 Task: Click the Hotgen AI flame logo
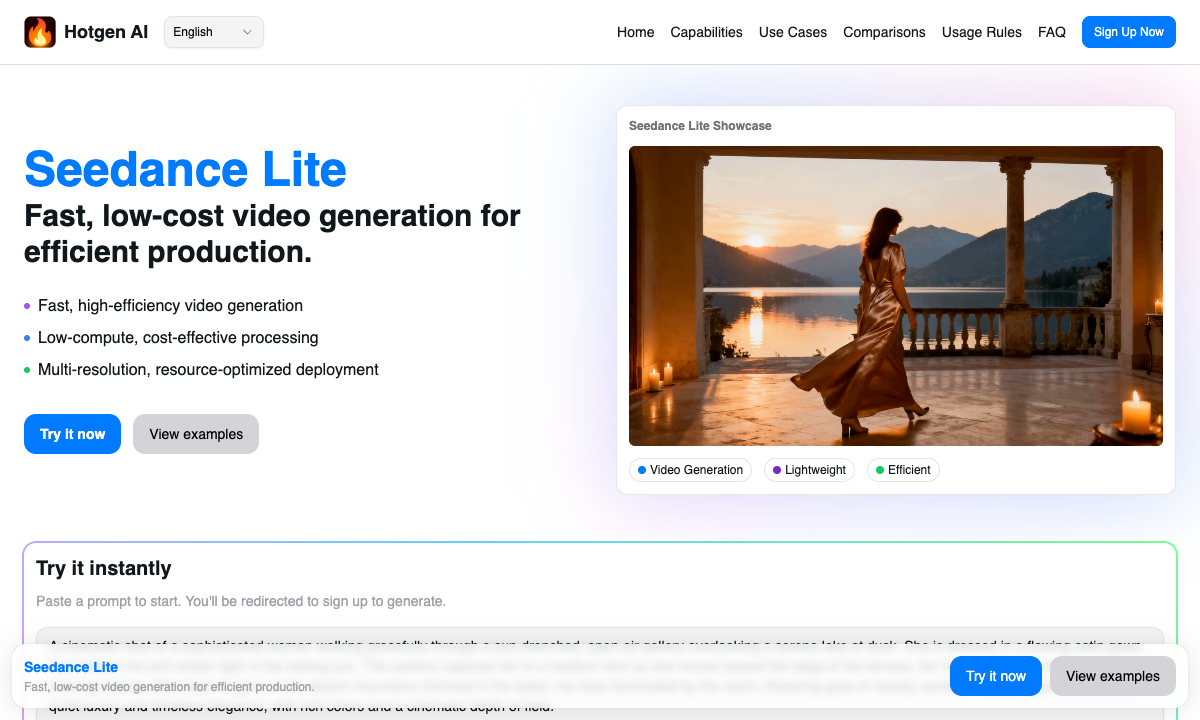pyautogui.click(x=40, y=31)
